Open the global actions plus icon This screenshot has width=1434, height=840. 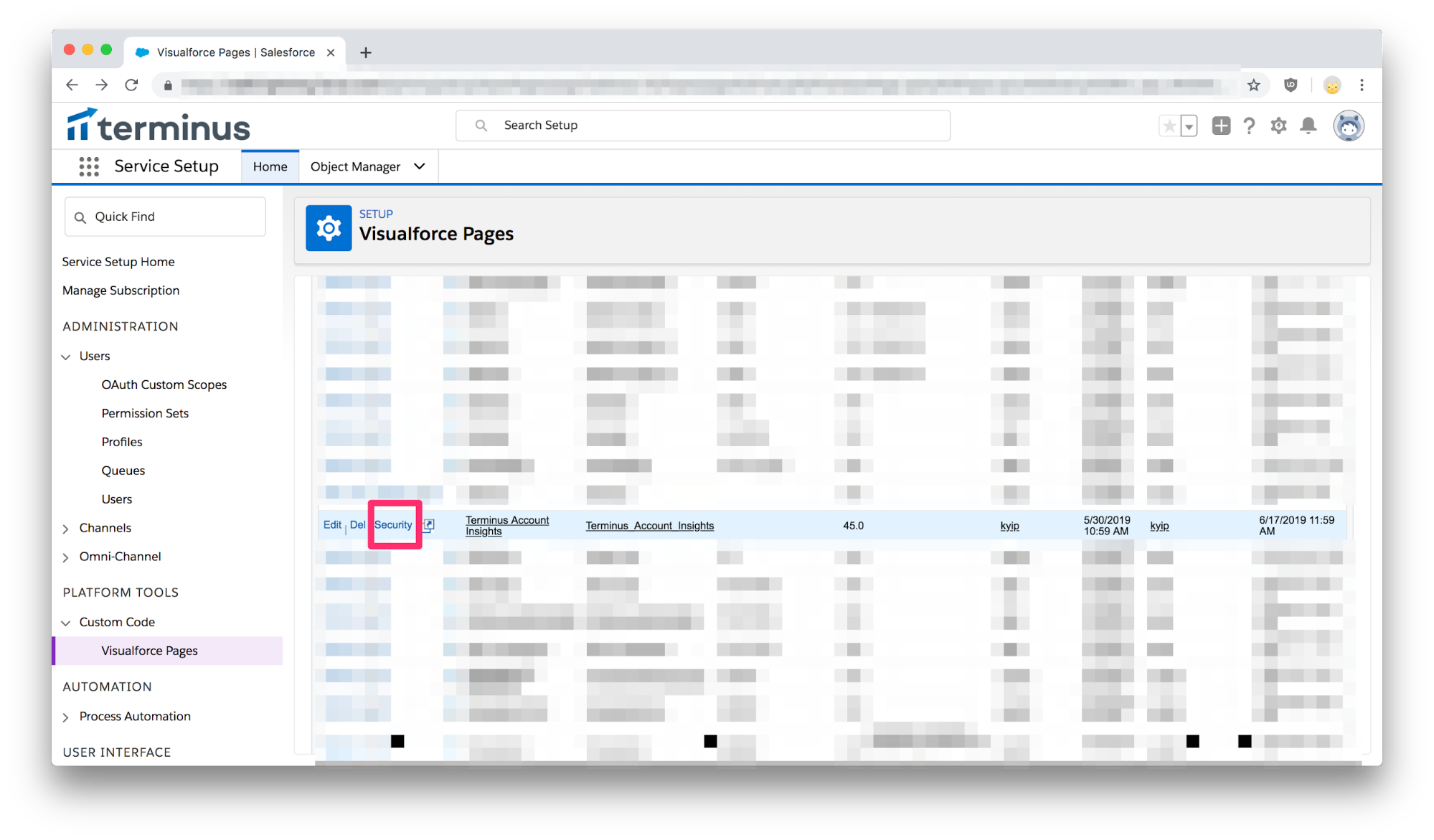1221,126
